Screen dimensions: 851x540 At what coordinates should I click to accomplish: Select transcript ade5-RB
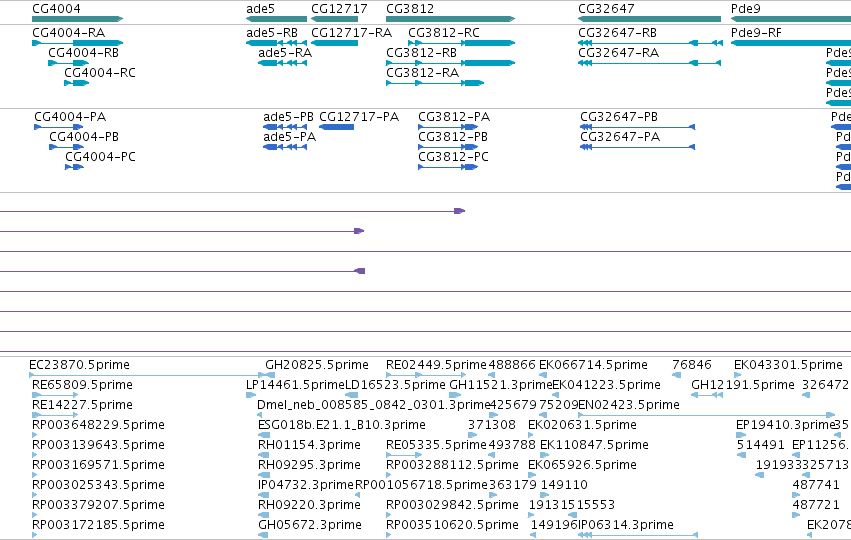click(x=272, y=33)
